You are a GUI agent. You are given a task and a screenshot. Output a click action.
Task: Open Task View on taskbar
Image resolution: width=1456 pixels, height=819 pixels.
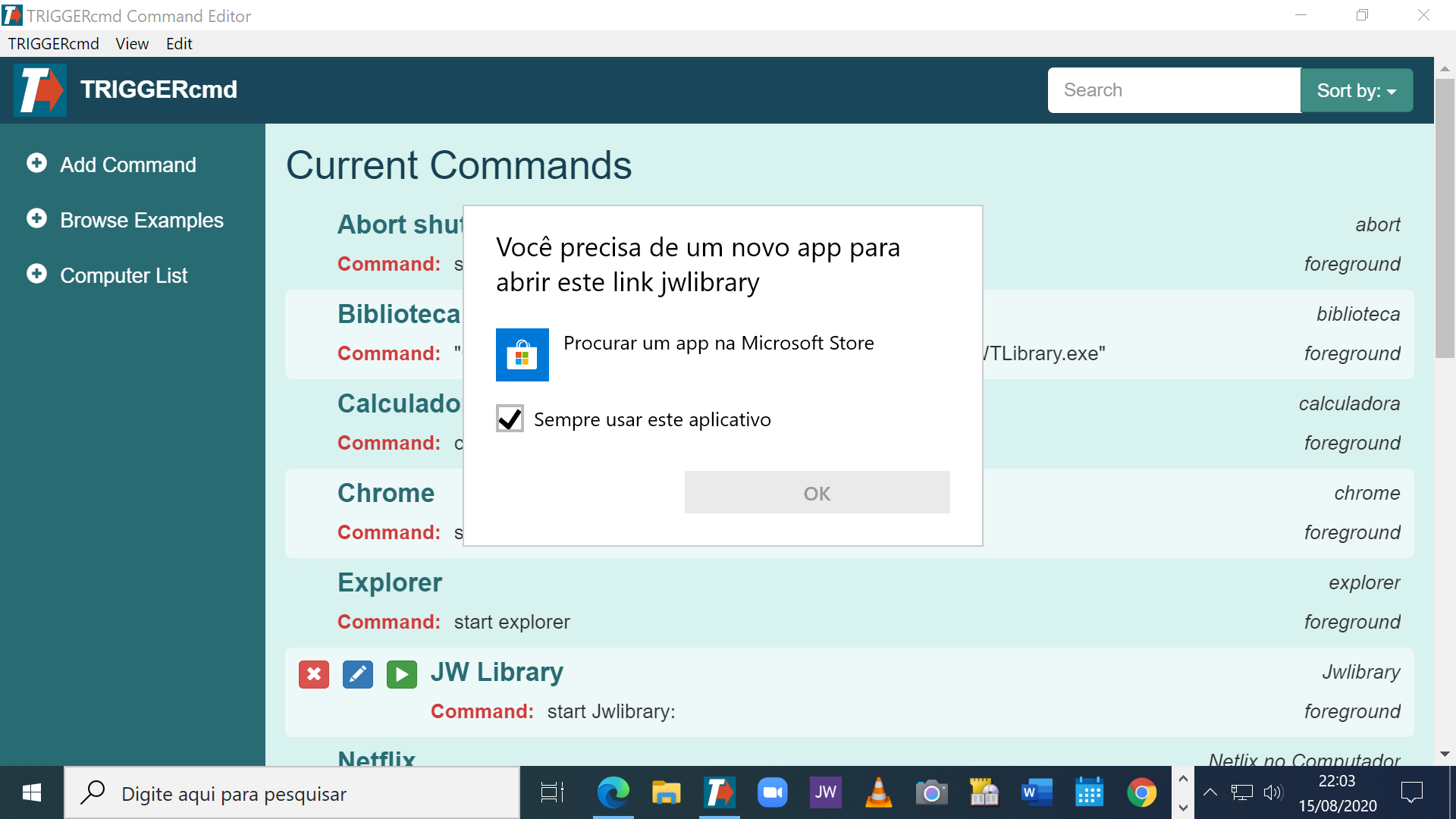[x=552, y=793]
